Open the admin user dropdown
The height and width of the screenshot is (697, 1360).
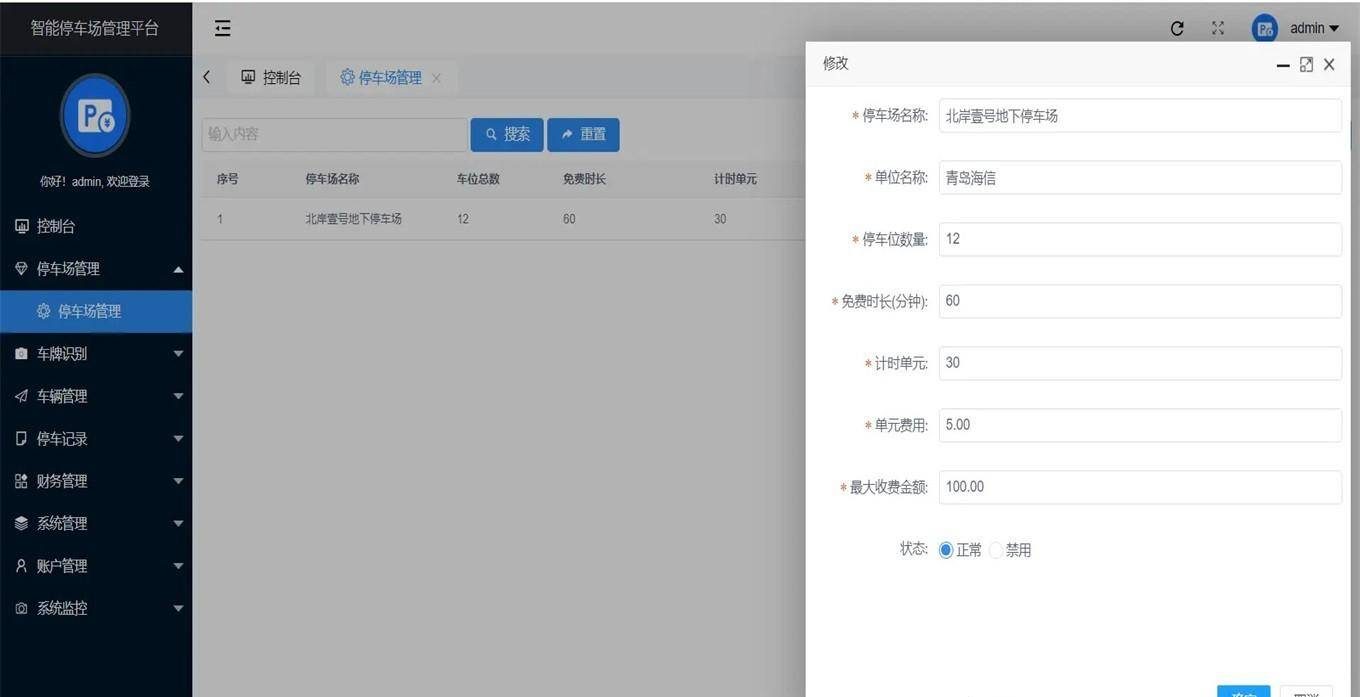(x=1313, y=28)
